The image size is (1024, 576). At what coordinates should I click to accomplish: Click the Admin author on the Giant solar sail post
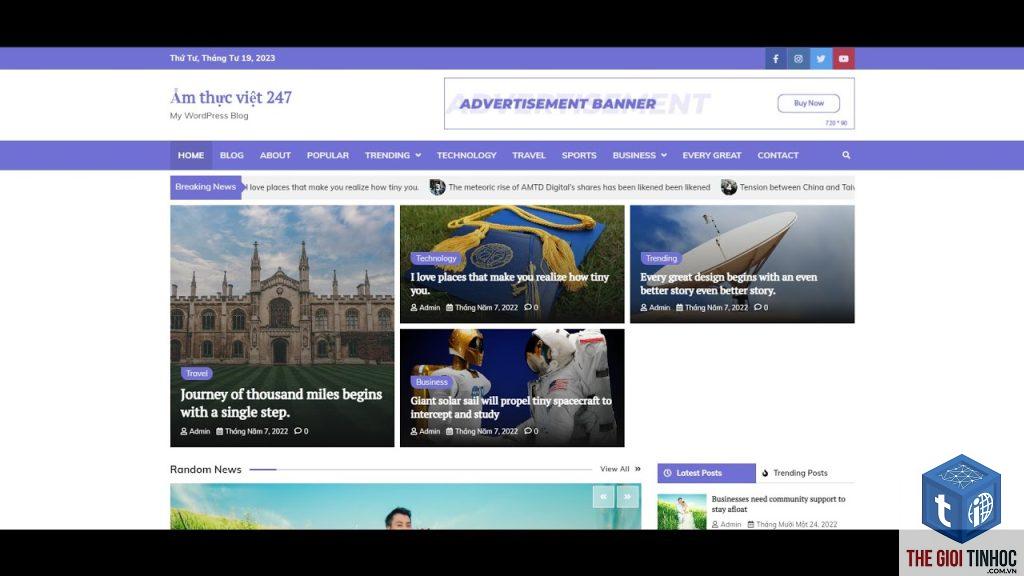(x=425, y=432)
